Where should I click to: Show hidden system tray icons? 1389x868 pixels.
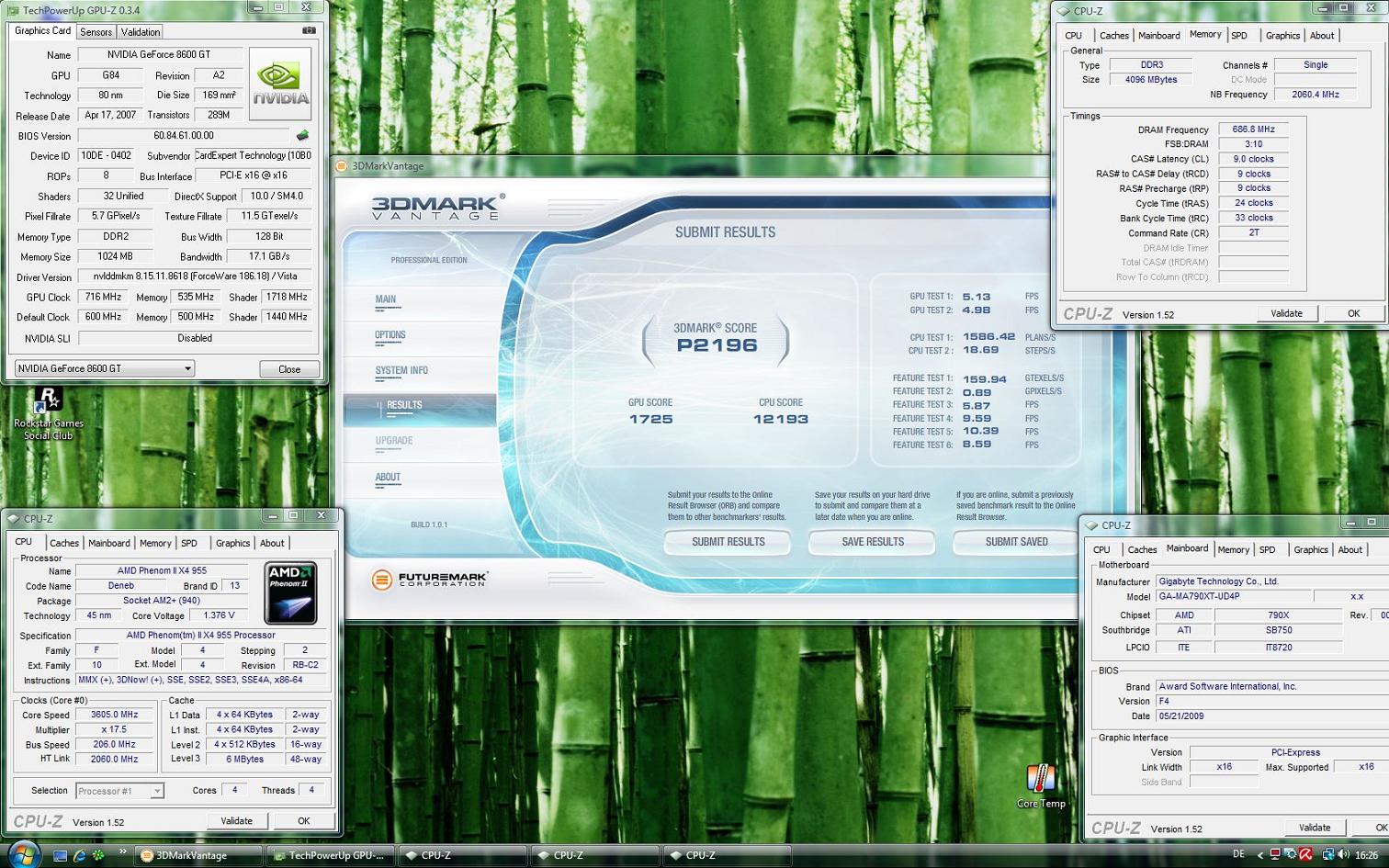[x=1260, y=855]
